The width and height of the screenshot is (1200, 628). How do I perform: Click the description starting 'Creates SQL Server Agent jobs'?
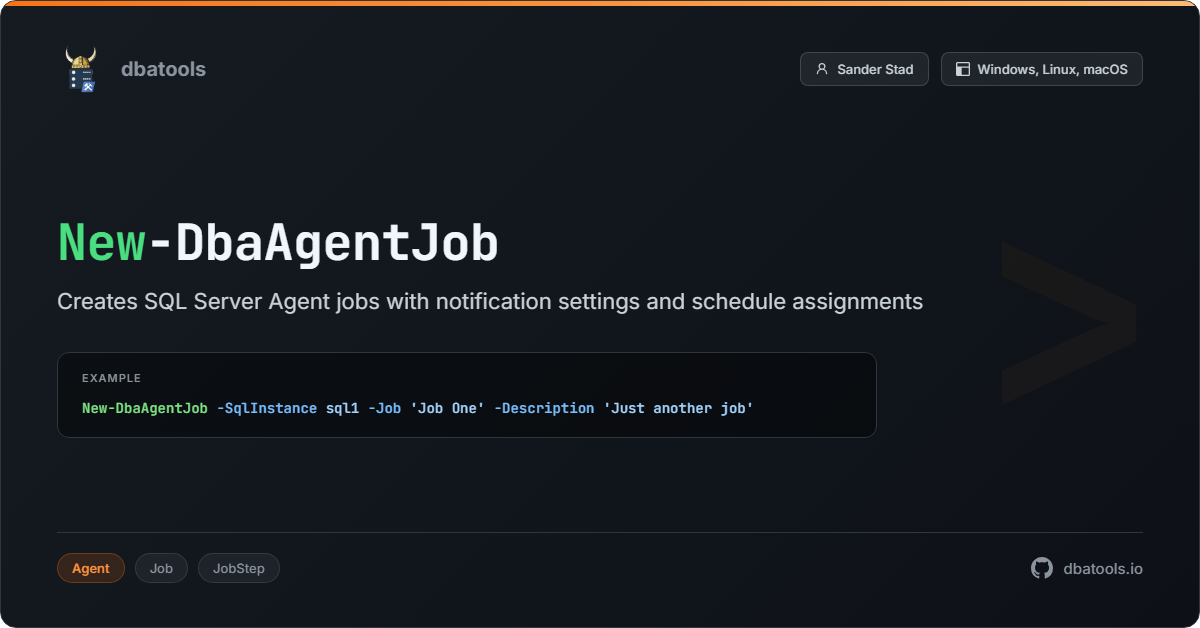pyautogui.click(x=490, y=301)
